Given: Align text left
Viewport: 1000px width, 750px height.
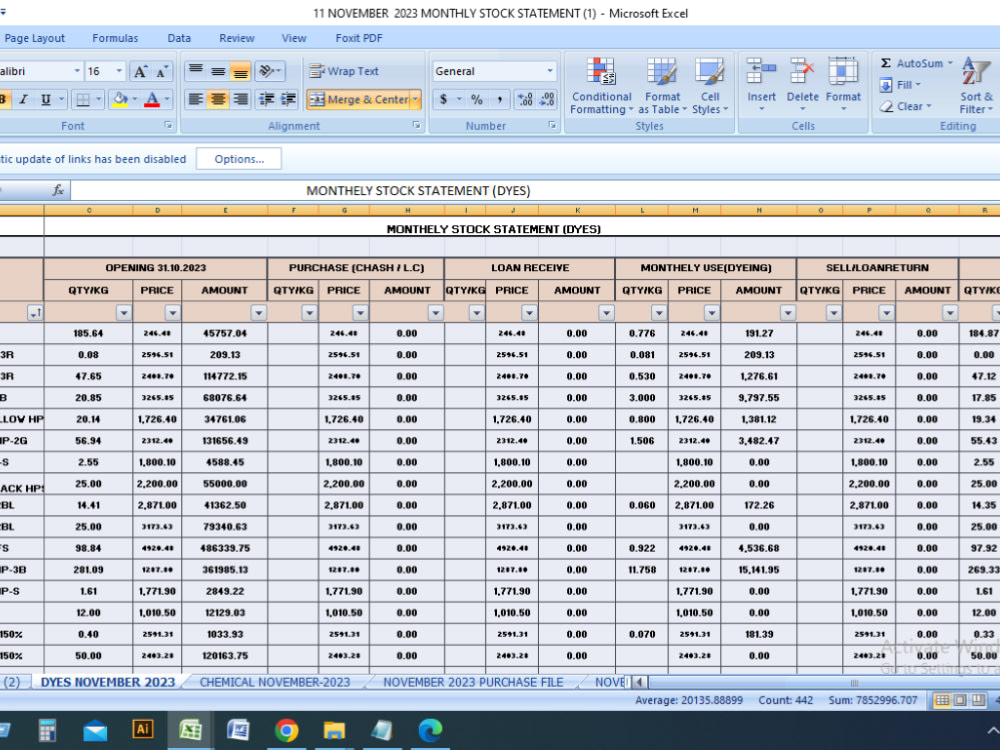Looking at the screenshot, I should [x=196, y=99].
